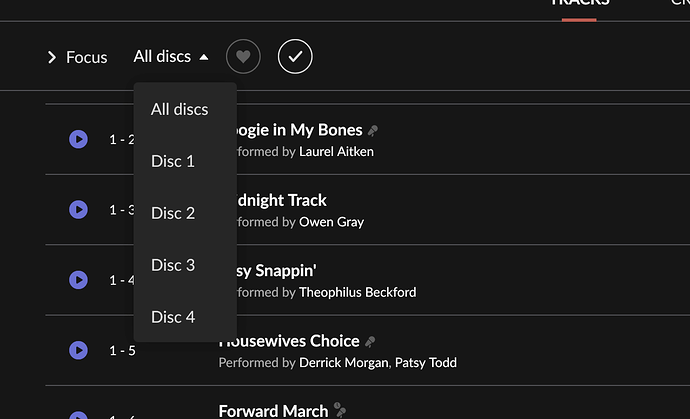Expand the Focus panel chevron
The width and height of the screenshot is (690, 419).
tap(52, 57)
